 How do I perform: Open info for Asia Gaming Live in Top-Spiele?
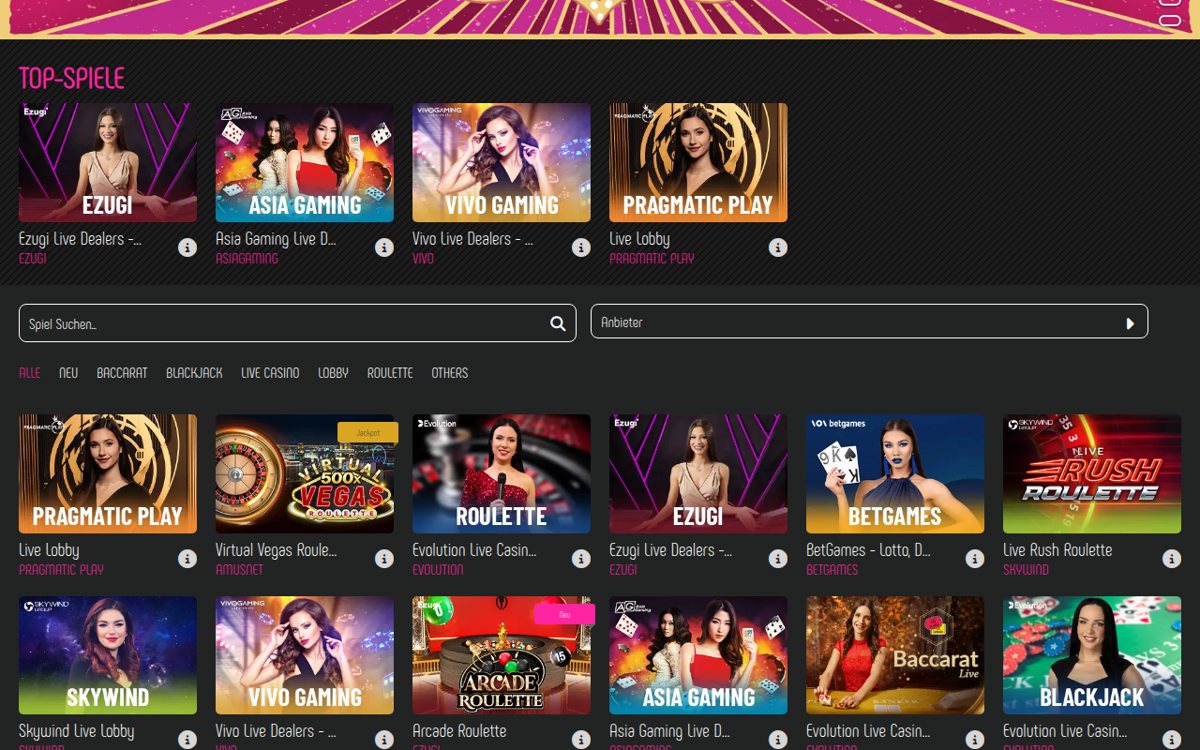(x=384, y=247)
